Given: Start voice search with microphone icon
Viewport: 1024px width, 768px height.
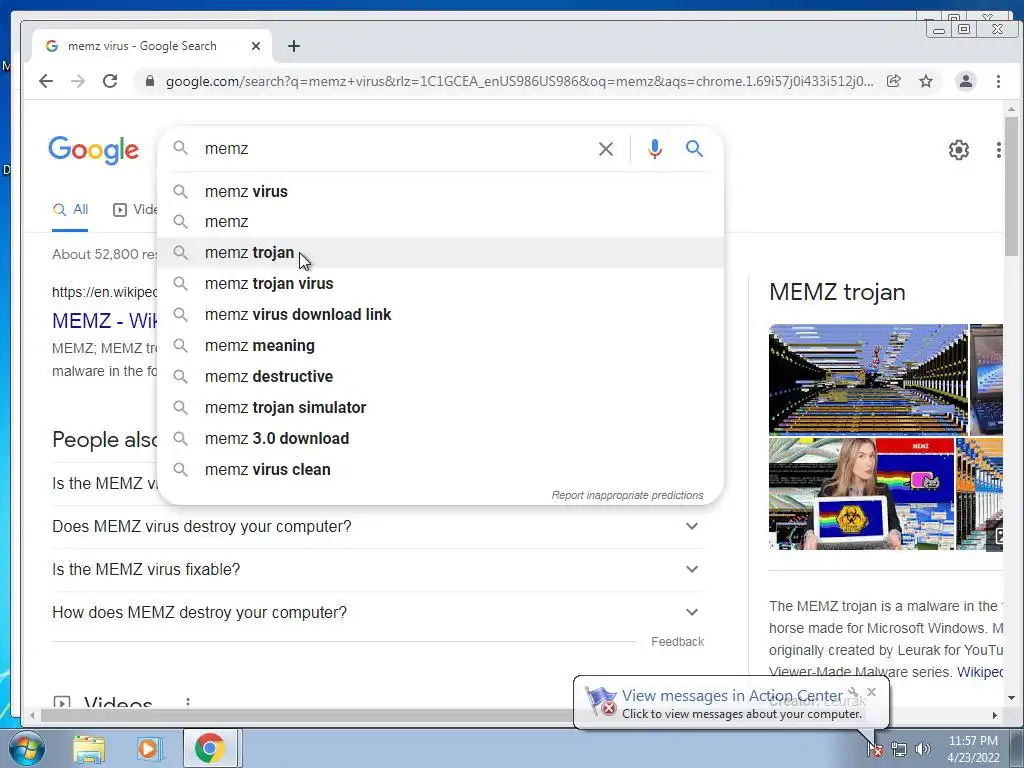Looking at the screenshot, I should tap(654, 149).
